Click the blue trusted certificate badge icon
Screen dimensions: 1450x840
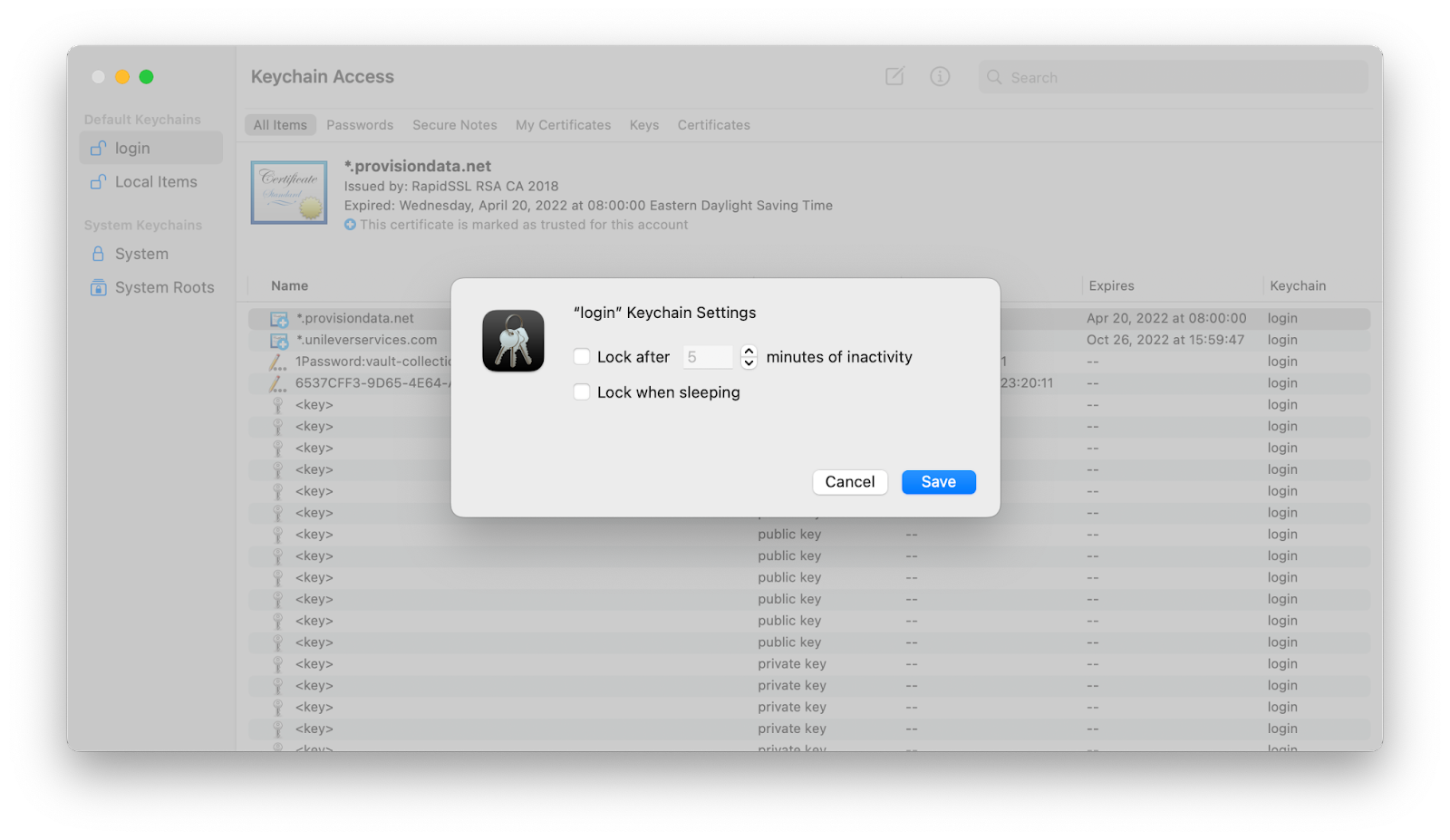click(x=350, y=225)
